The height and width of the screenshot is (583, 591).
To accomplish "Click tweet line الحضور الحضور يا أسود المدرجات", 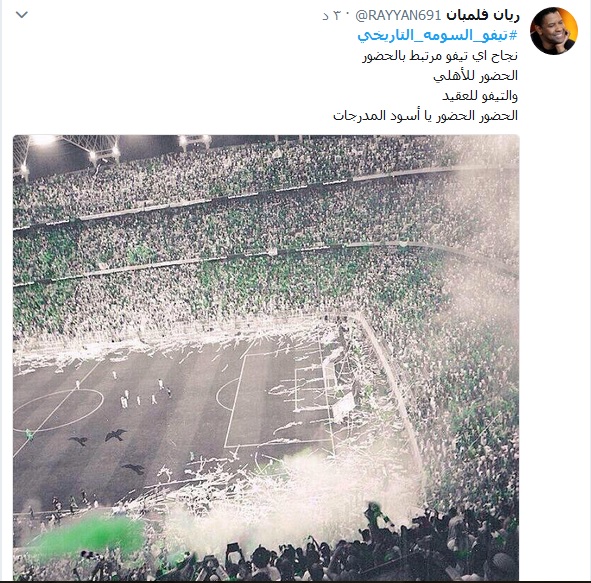I will click(425, 116).
